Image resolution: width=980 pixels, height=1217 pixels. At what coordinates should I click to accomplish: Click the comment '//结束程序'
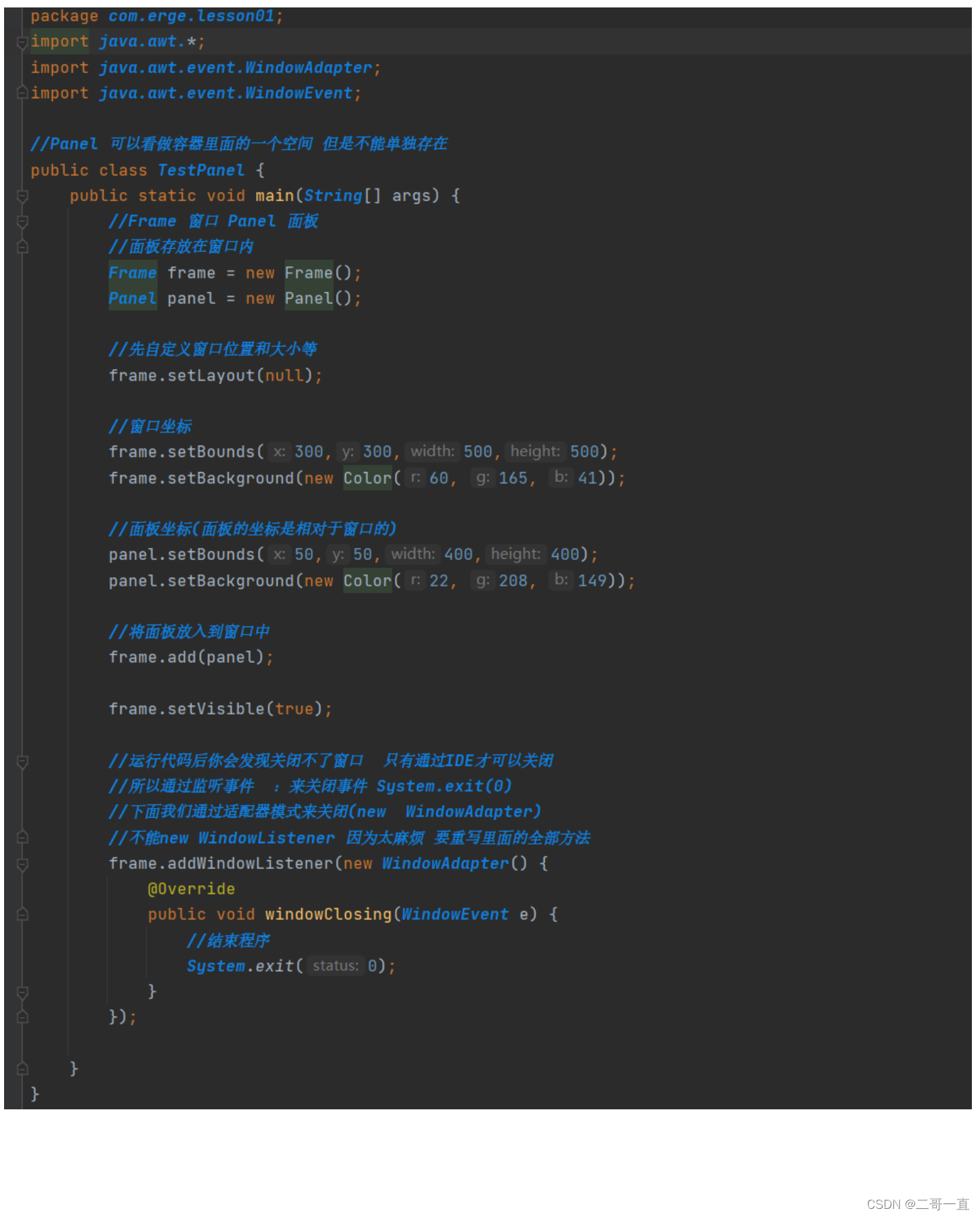coord(228,941)
